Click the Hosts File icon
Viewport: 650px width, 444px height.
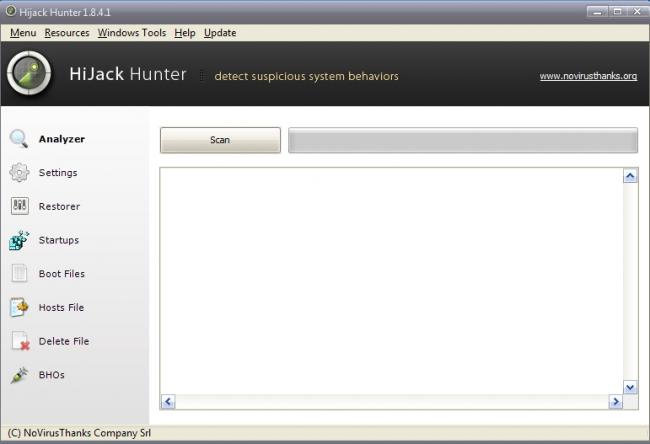pos(19,308)
